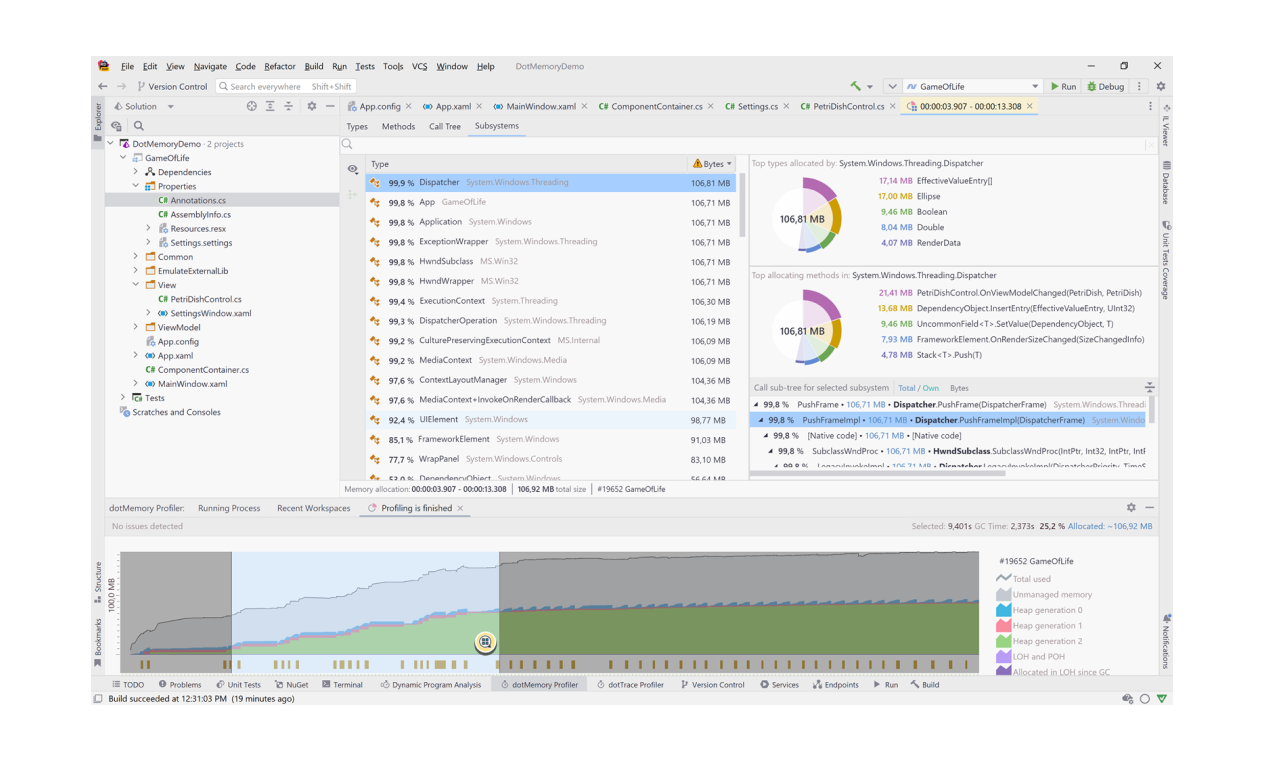Screen dimensions: 1264x762
Task: Toggle the Total / Own view switch
Action: pos(918,388)
